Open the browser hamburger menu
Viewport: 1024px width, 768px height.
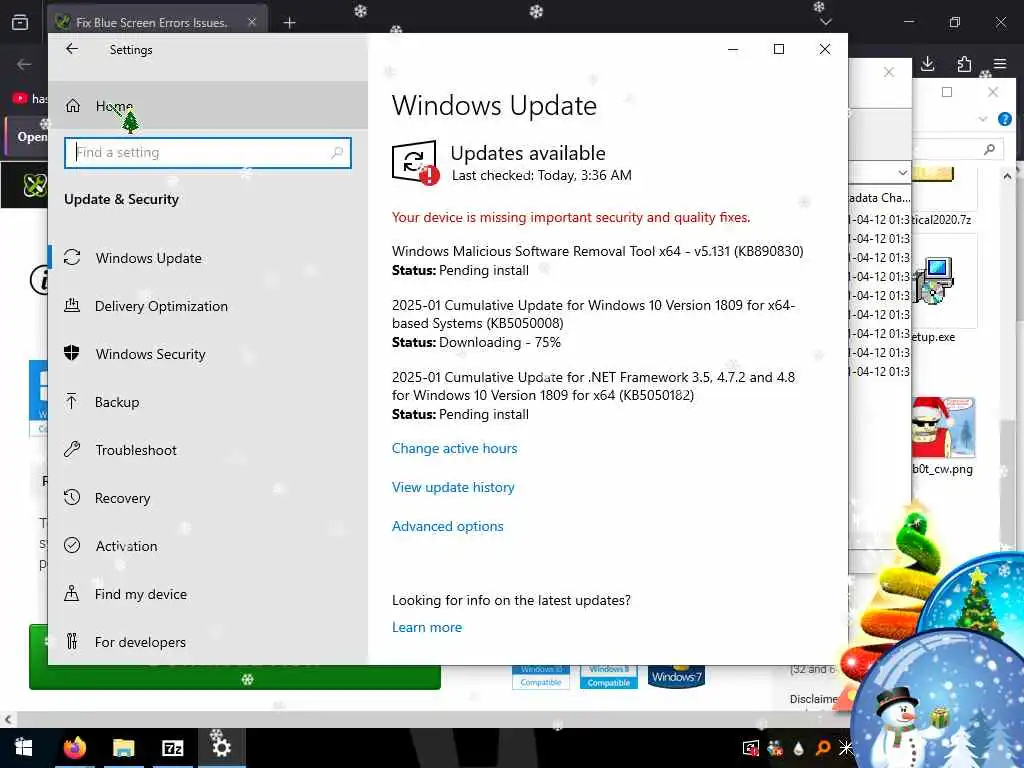pyautogui.click(x=1000, y=64)
